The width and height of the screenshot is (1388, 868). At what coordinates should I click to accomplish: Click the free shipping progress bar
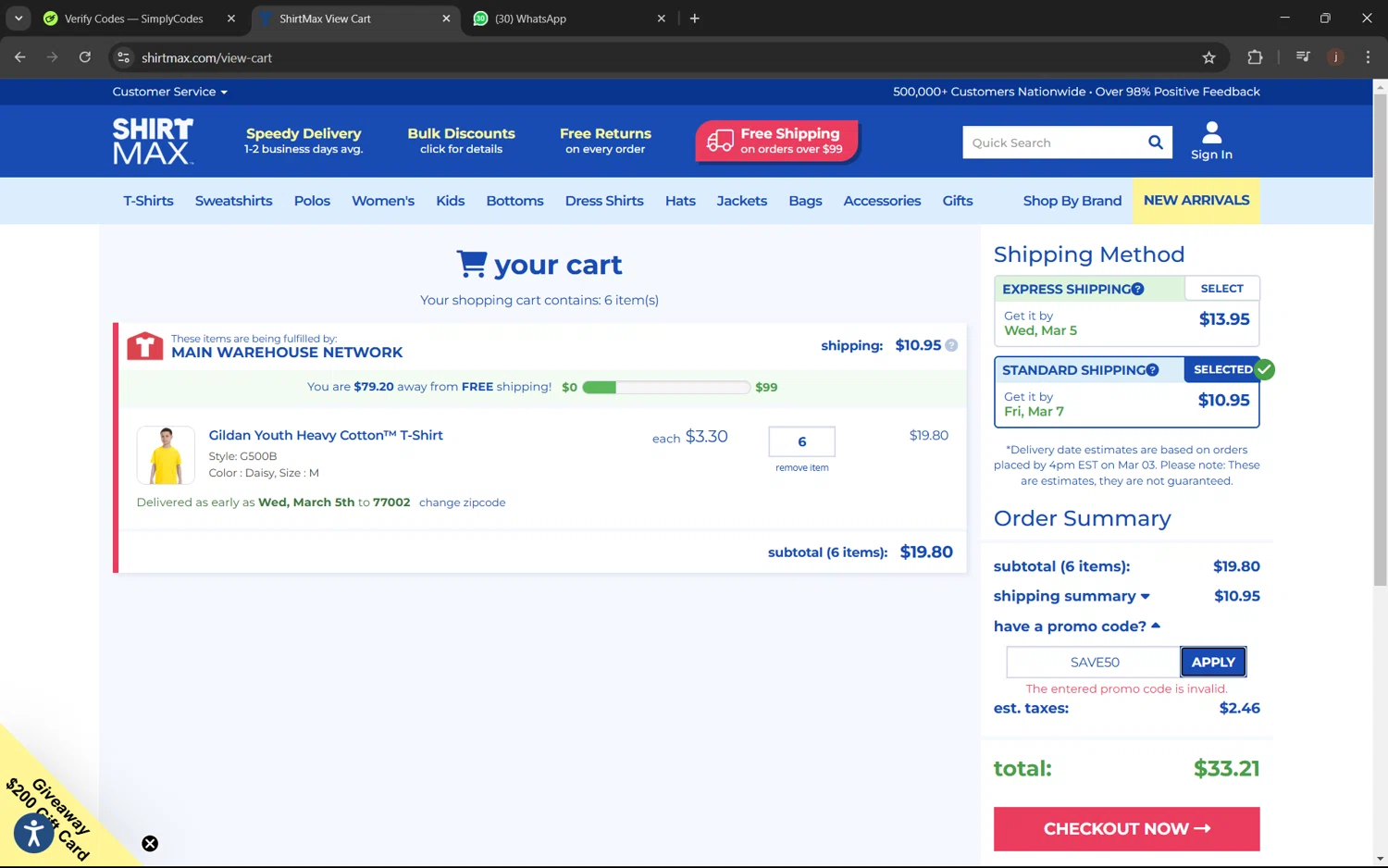point(666,387)
